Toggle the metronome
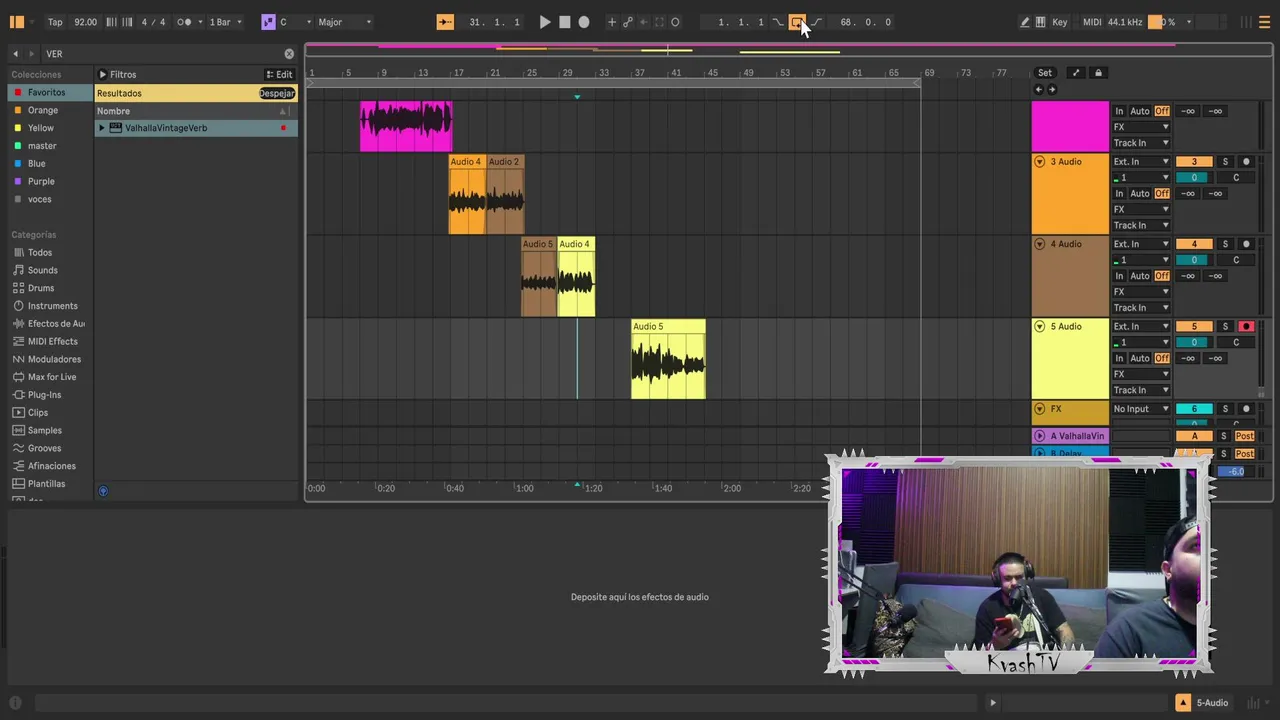Image resolution: width=1280 pixels, height=720 pixels. coord(184,22)
